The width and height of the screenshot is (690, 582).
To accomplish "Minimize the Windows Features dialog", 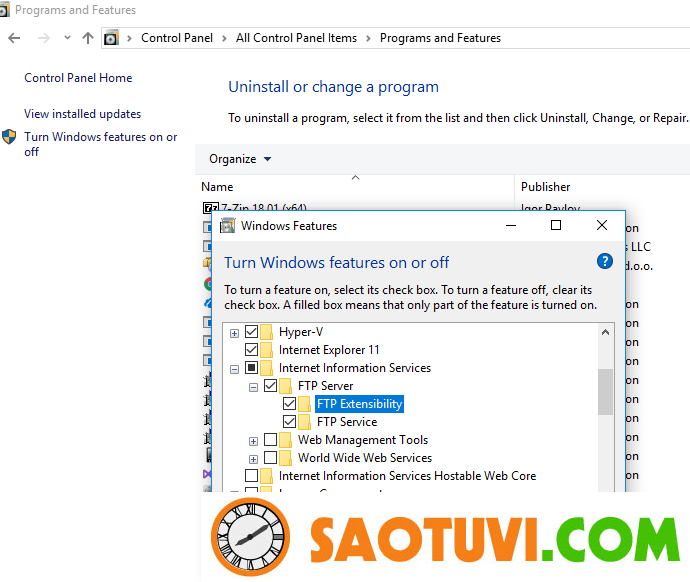I will click(511, 225).
